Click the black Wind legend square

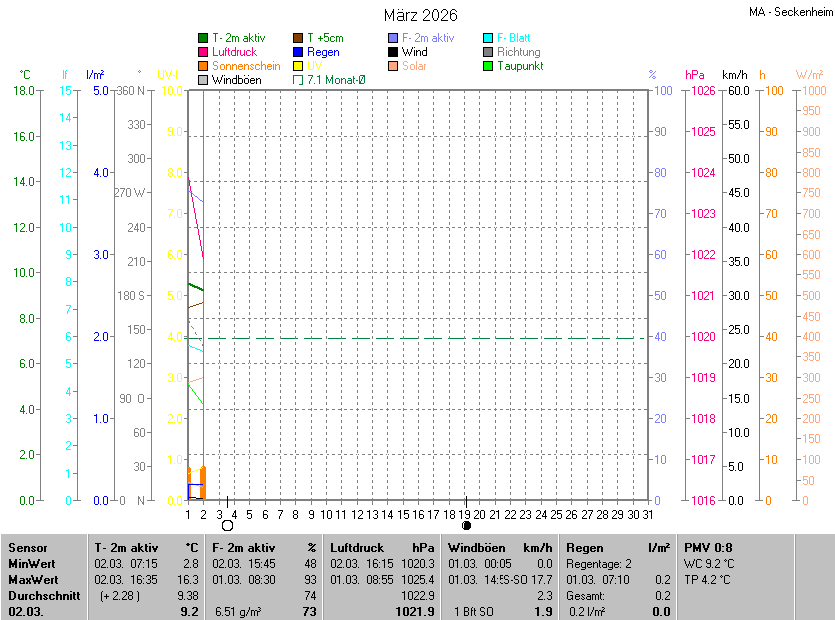[393, 52]
